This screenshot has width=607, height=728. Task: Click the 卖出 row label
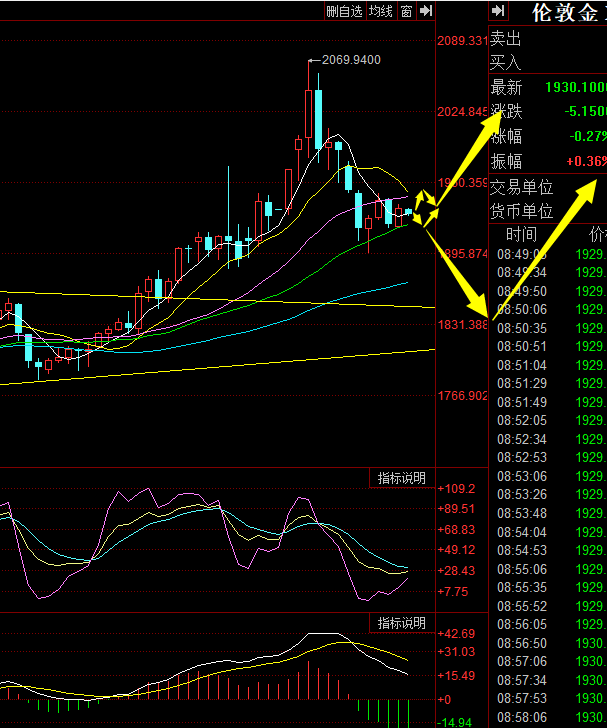[x=505, y=39]
